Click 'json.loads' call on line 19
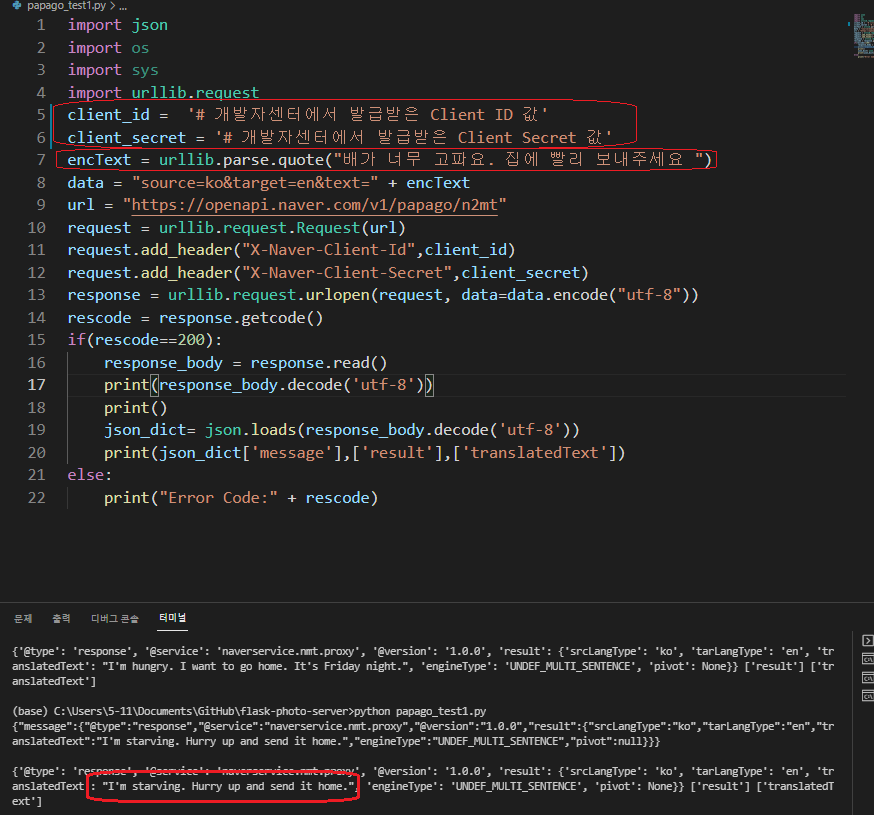874x815 pixels. tap(250, 430)
